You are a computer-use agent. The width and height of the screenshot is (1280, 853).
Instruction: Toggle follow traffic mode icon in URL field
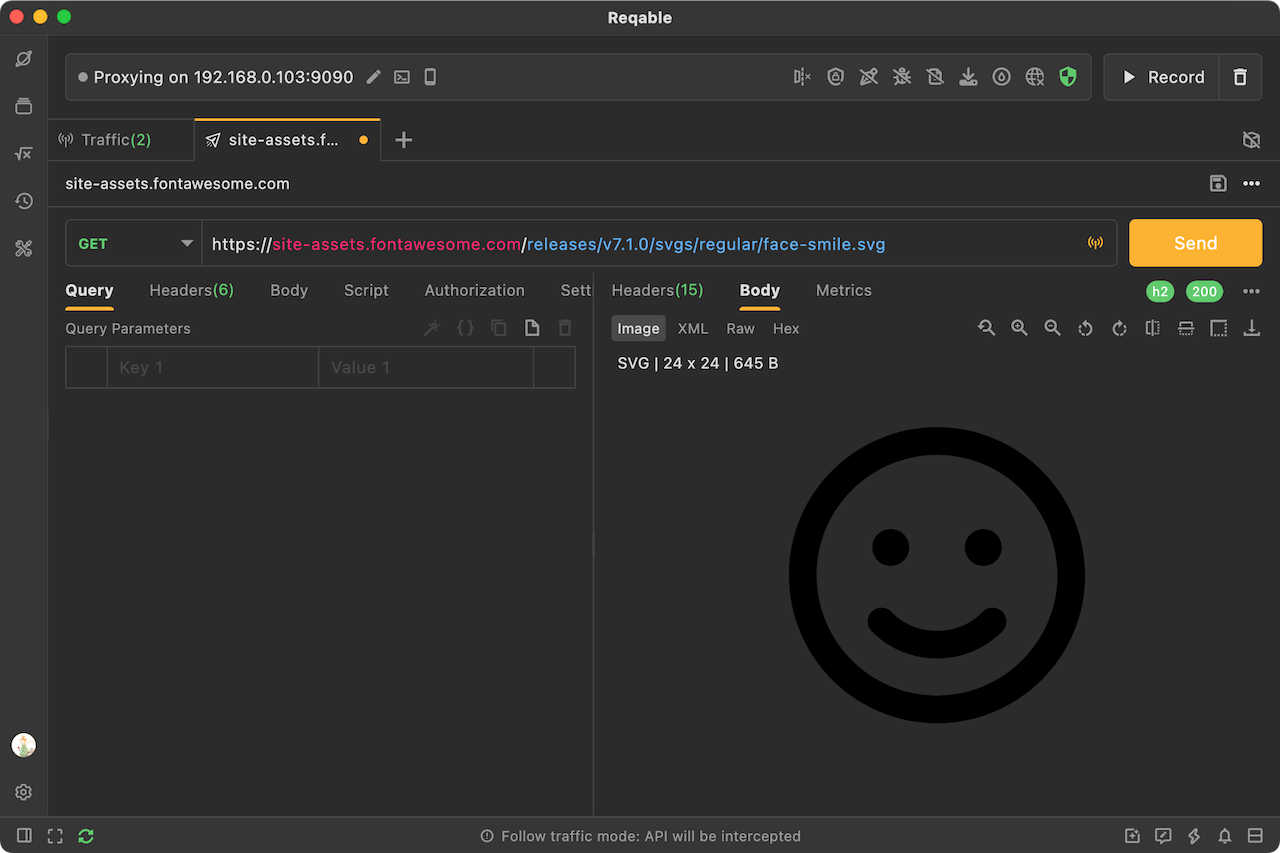point(1095,243)
